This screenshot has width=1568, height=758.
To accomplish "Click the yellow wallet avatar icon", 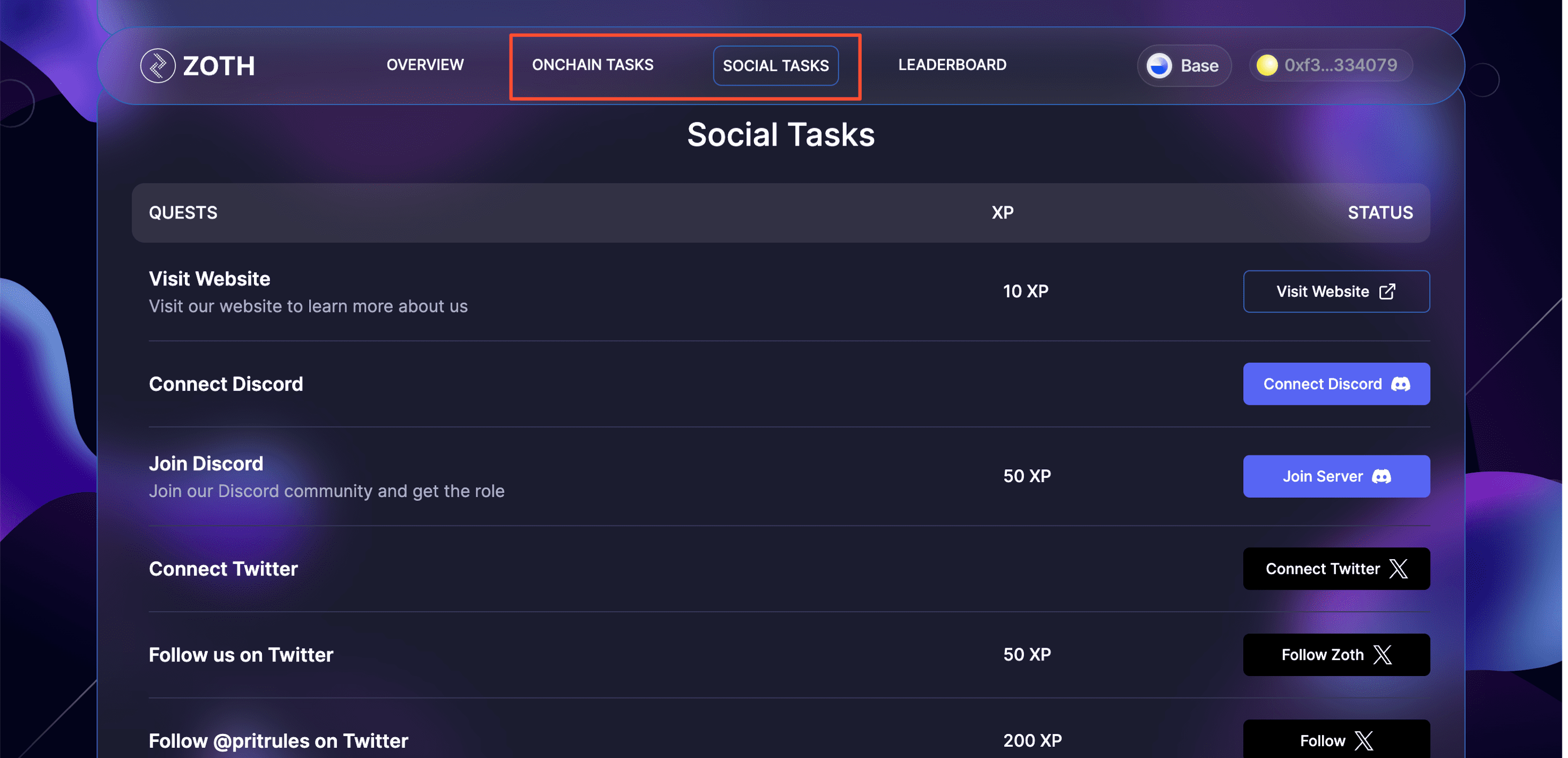I will pos(1267,65).
